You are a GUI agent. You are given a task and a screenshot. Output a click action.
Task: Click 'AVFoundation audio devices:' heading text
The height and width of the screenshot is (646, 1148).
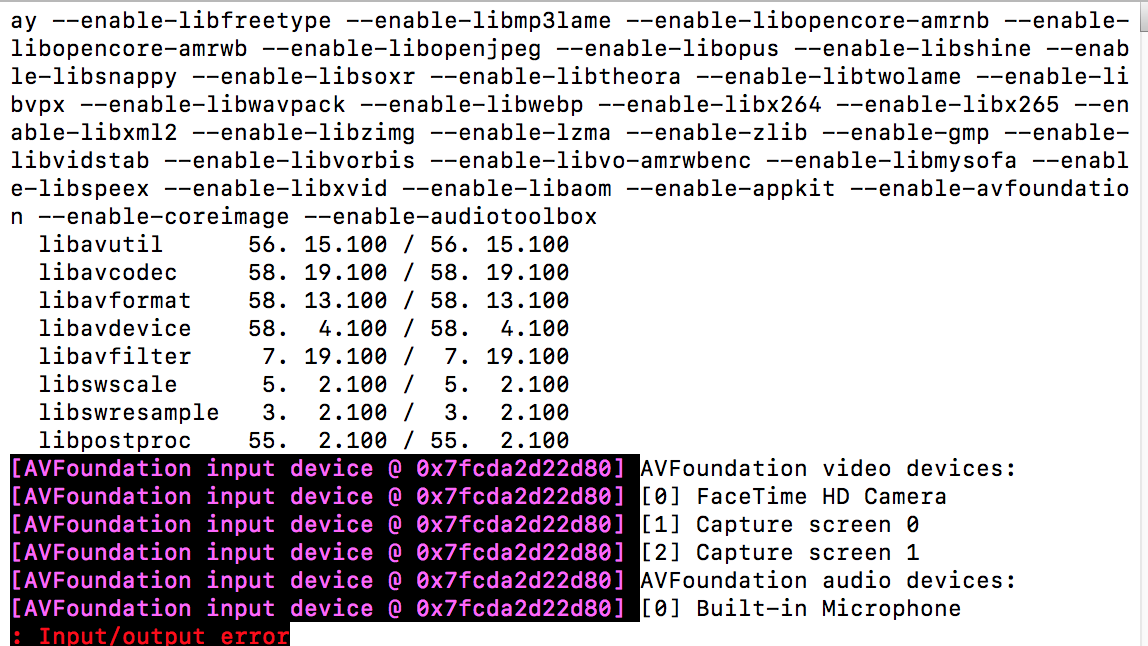[x=829, y=581]
